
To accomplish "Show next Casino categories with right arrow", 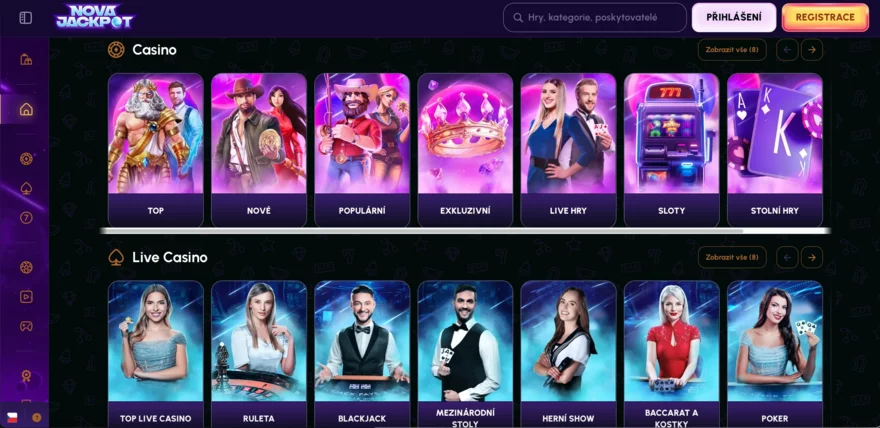I will pos(812,50).
